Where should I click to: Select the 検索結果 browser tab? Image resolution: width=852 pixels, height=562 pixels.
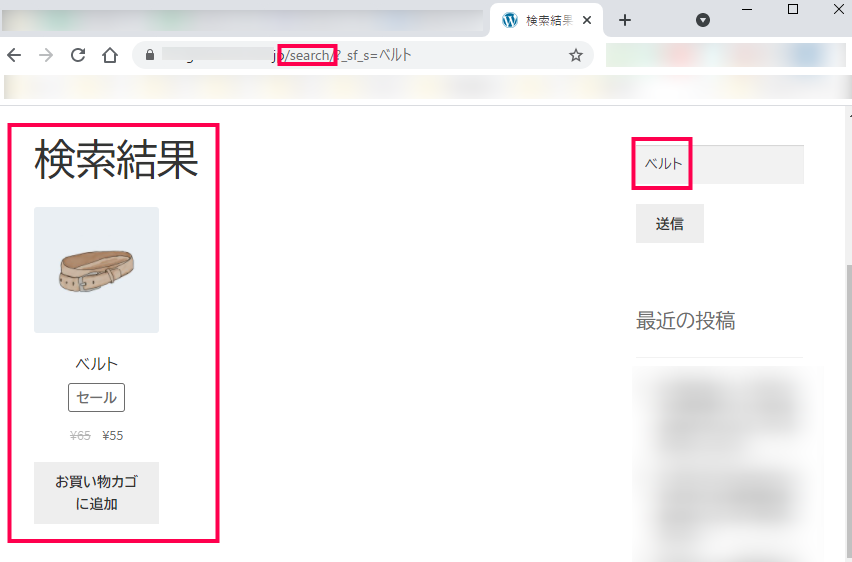[x=547, y=20]
